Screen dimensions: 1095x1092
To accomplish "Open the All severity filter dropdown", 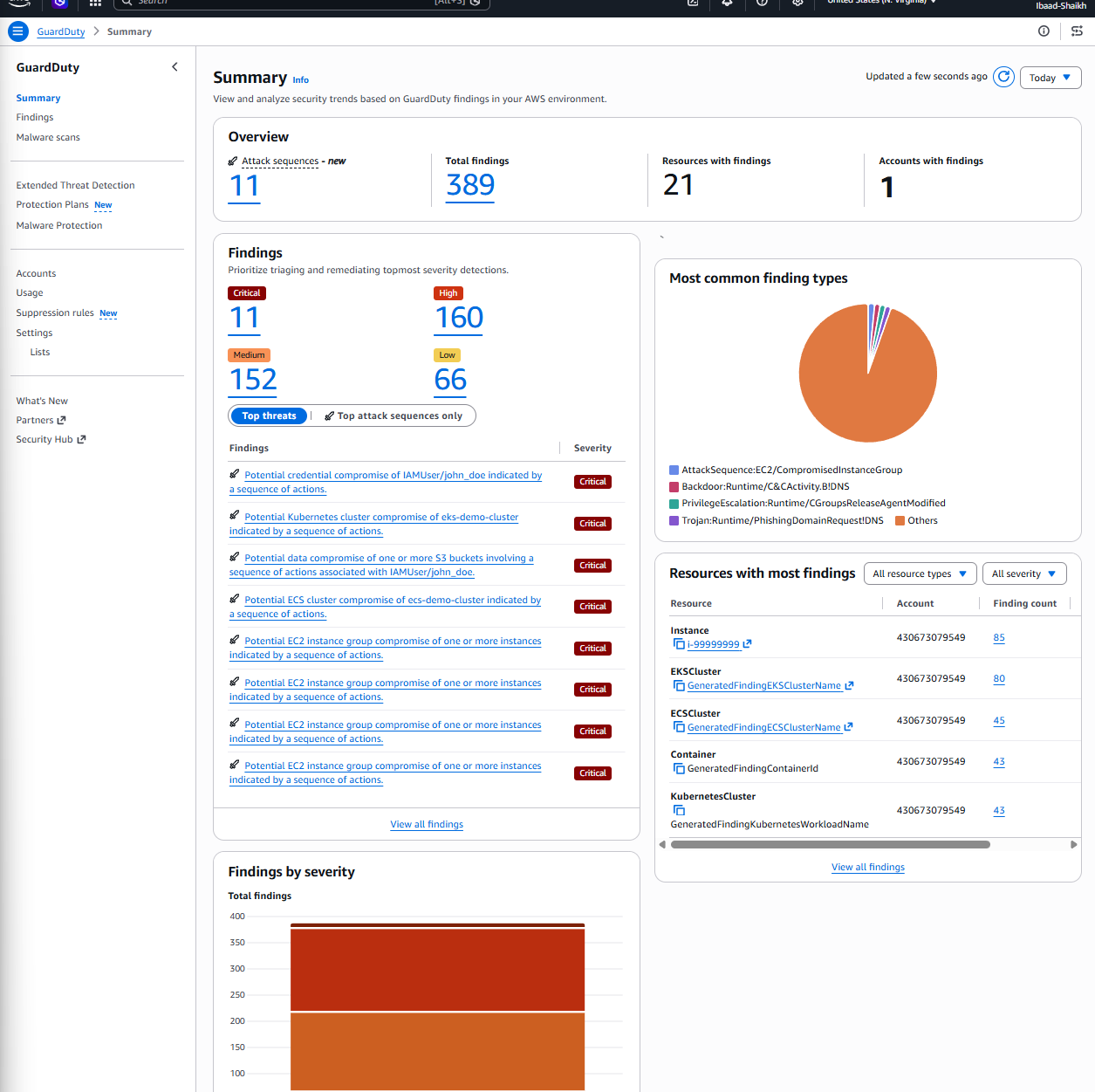I will point(1024,573).
